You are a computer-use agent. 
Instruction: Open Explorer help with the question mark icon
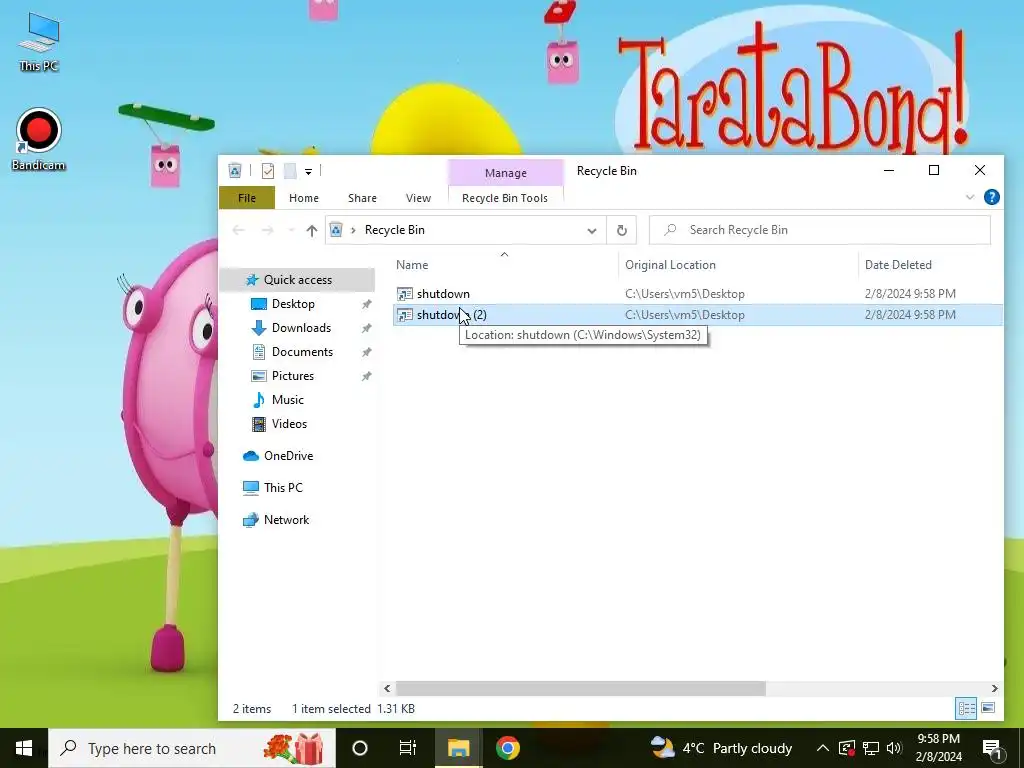(x=991, y=197)
